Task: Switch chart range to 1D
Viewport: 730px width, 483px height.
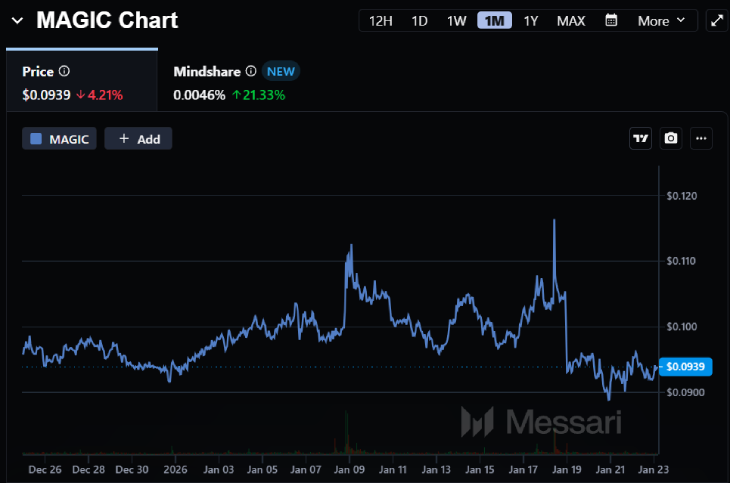Action: tap(420, 20)
